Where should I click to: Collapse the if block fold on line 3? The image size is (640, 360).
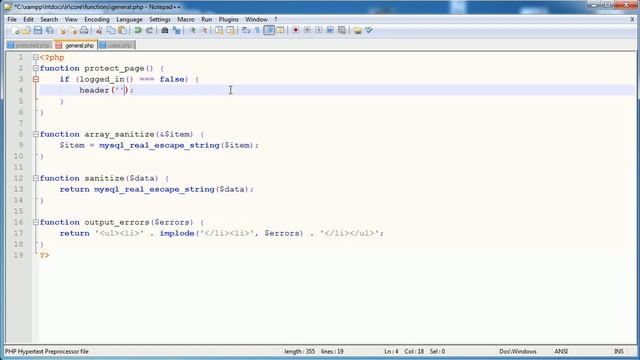(x=36, y=80)
